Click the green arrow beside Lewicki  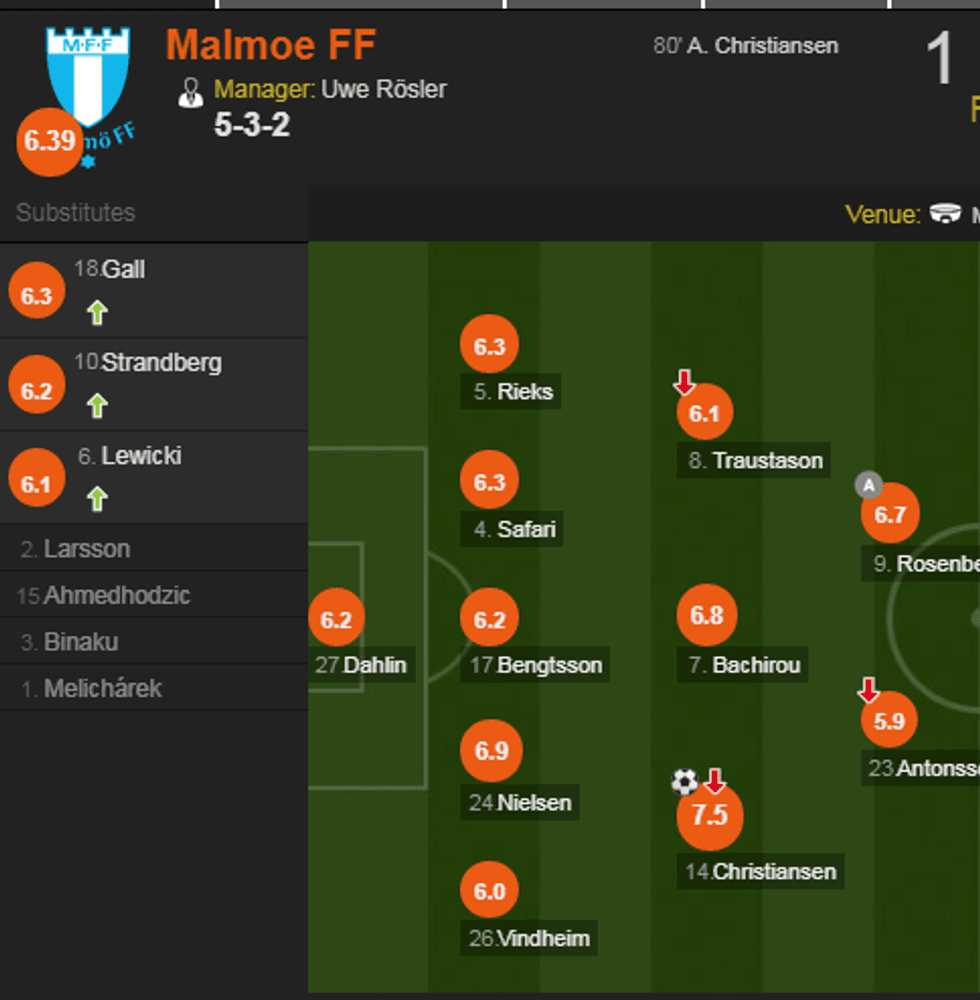point(96,499)
